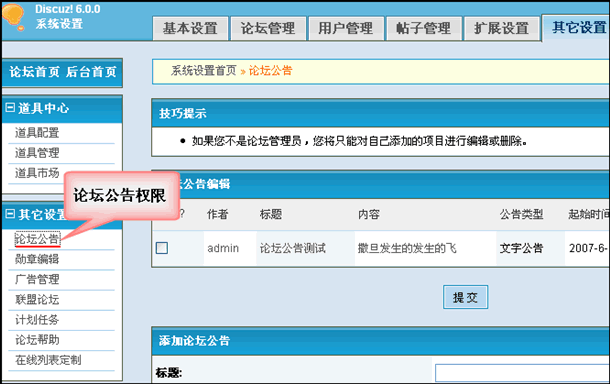Go to 论坛首页 link
The image size is (610, 384).
(x=35, y=72)
